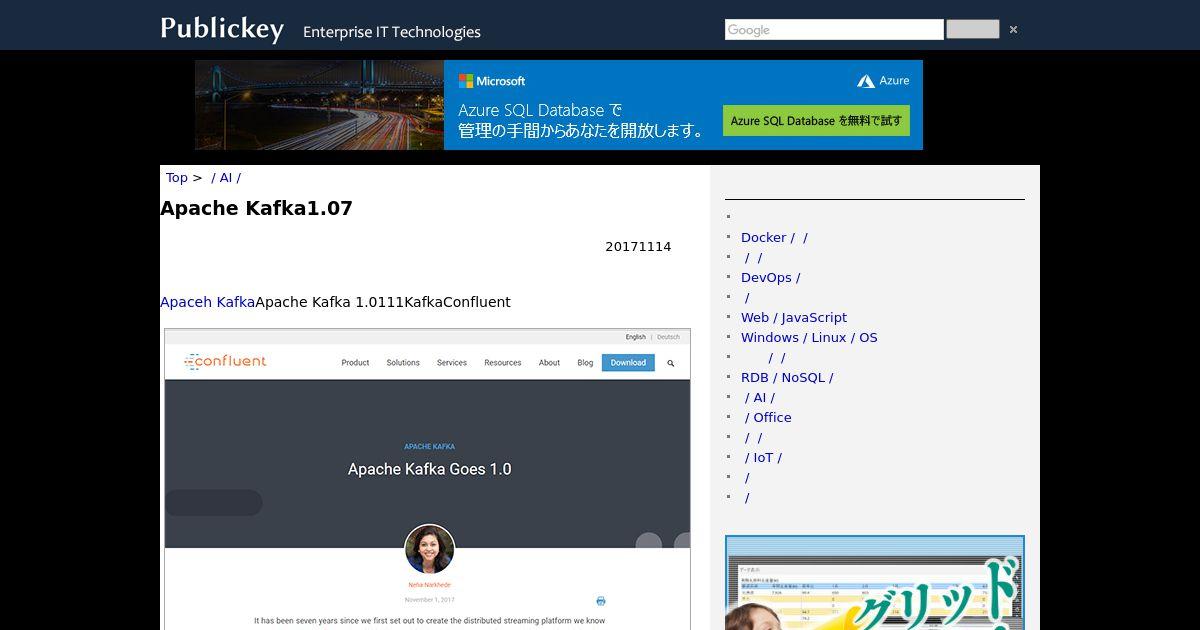Click the Confluent logo in screenshot
This screenshot has height=630, width=1200.
pos(226,362)
